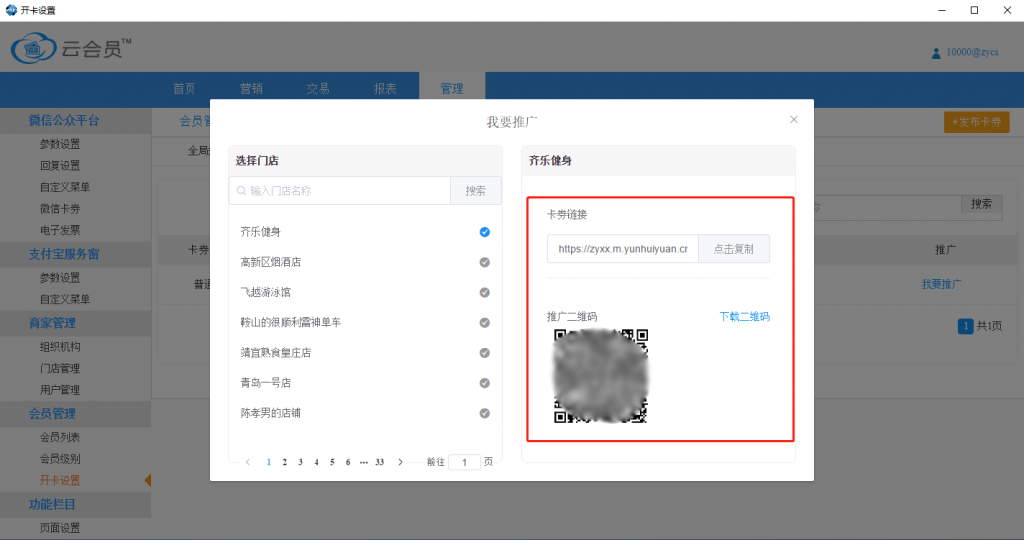Viewport: 1024px width, 540px height.
Task: Switch to the 营销 tab
Action: (x=251, y=89)
